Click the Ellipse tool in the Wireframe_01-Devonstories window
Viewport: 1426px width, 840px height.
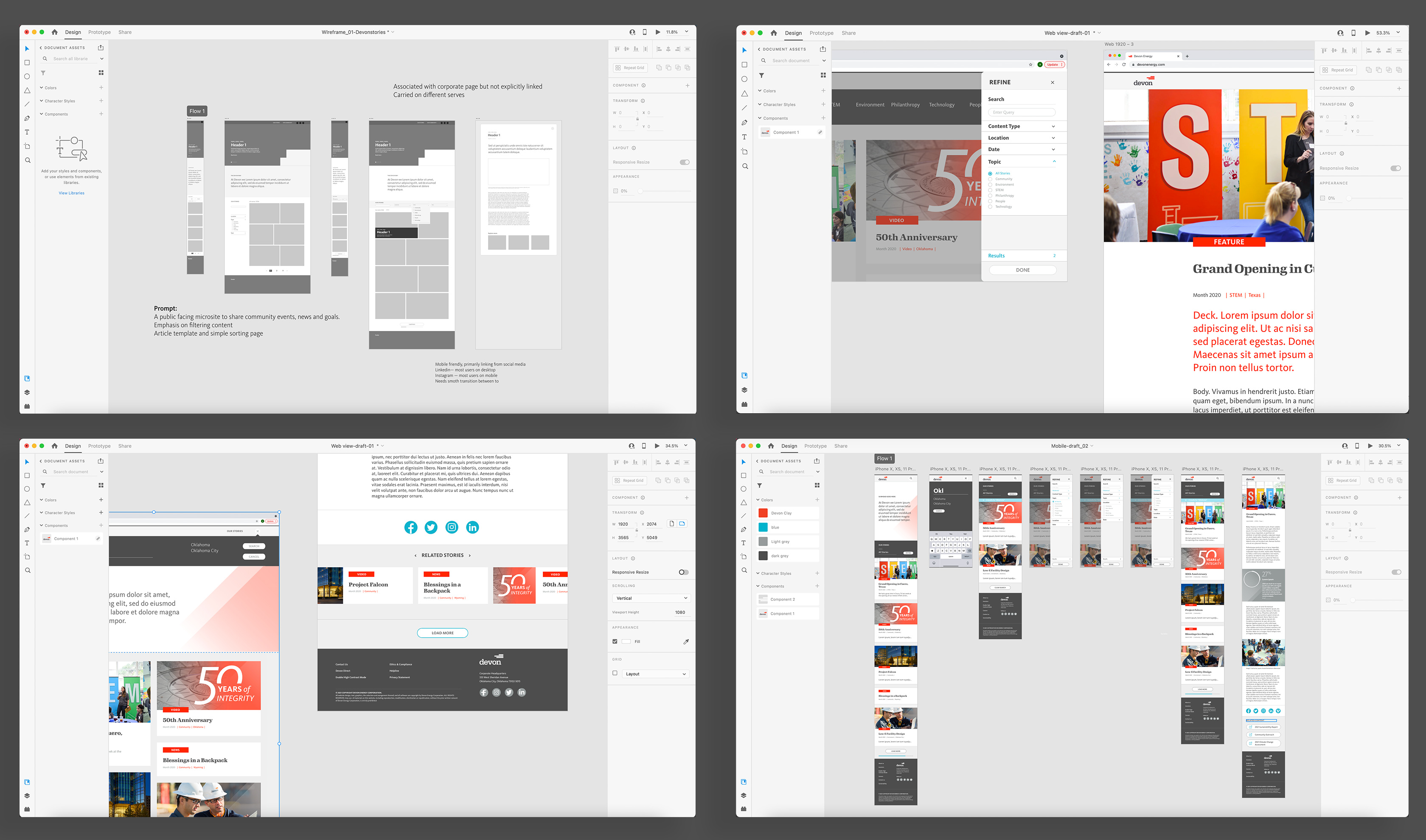coord(27,76)
